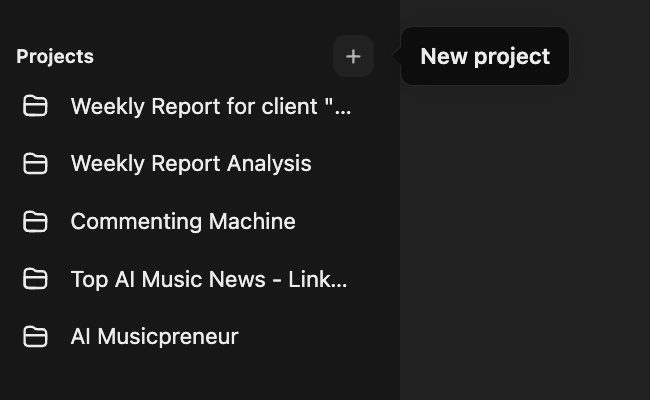Click the Projects section heading
Image resolution: width=650 pixels, height=400 pixels.
[x=55, y=57]
